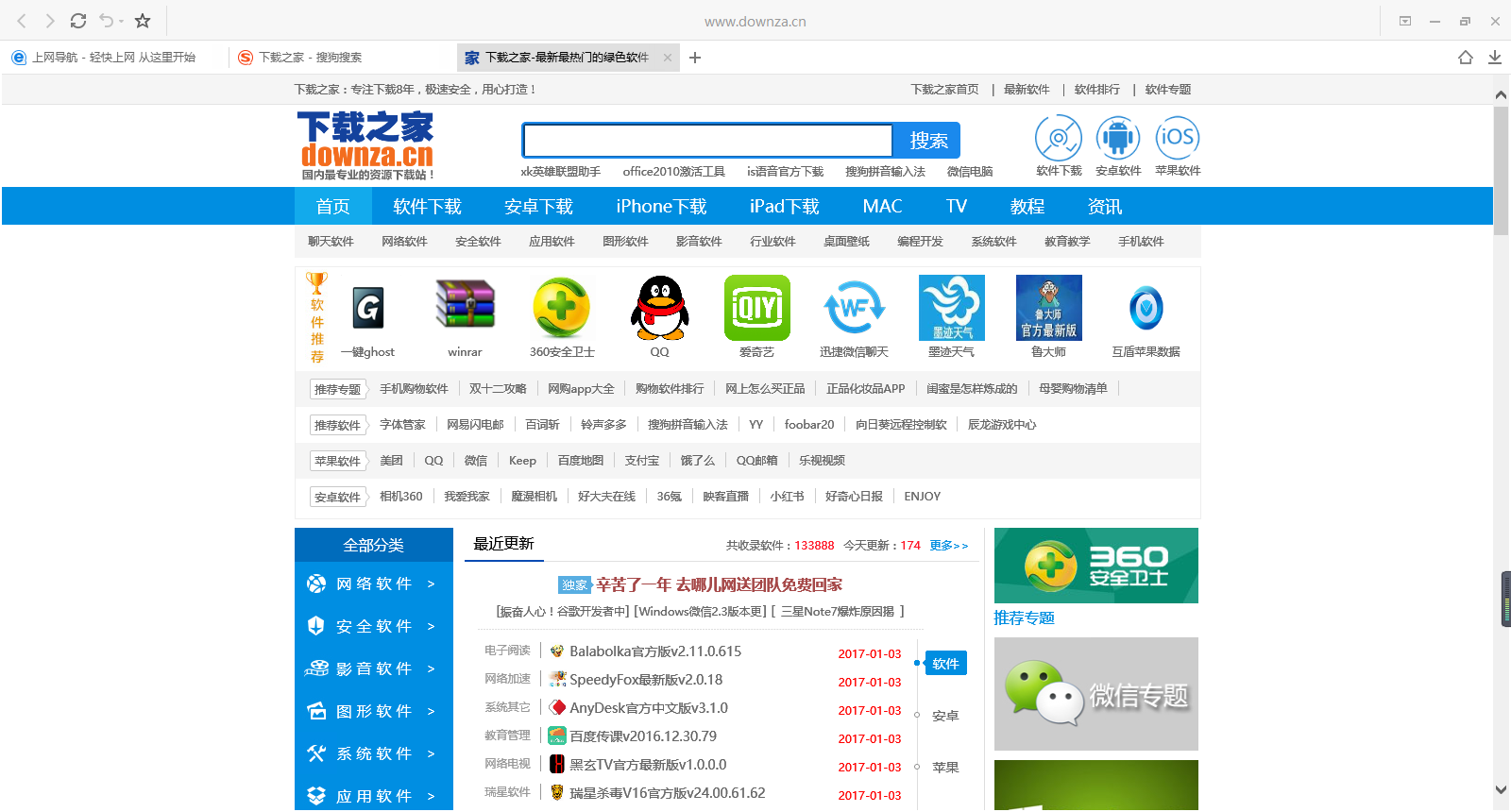Open a new browser tab with plus
The width and height of the screenshot is (1511, 812).
(695, 58)
